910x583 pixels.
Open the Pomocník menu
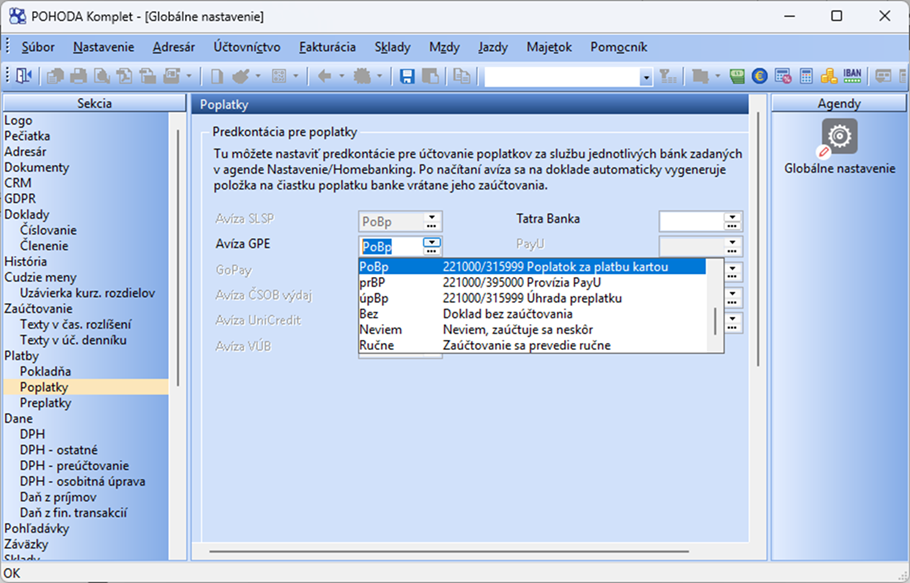619,47
